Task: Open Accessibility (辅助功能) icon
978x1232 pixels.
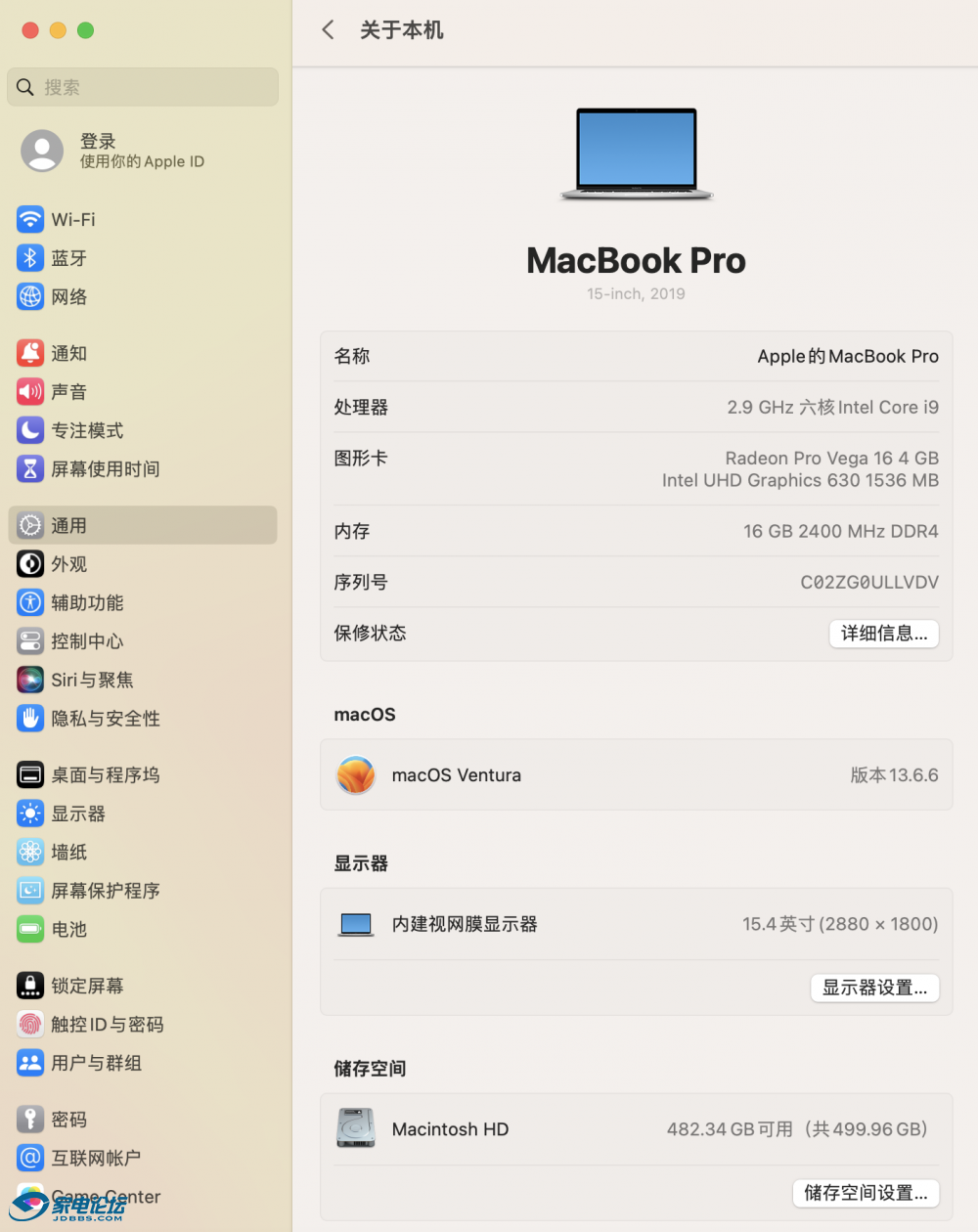Action: pyautogui.click(x=30, y=602)
